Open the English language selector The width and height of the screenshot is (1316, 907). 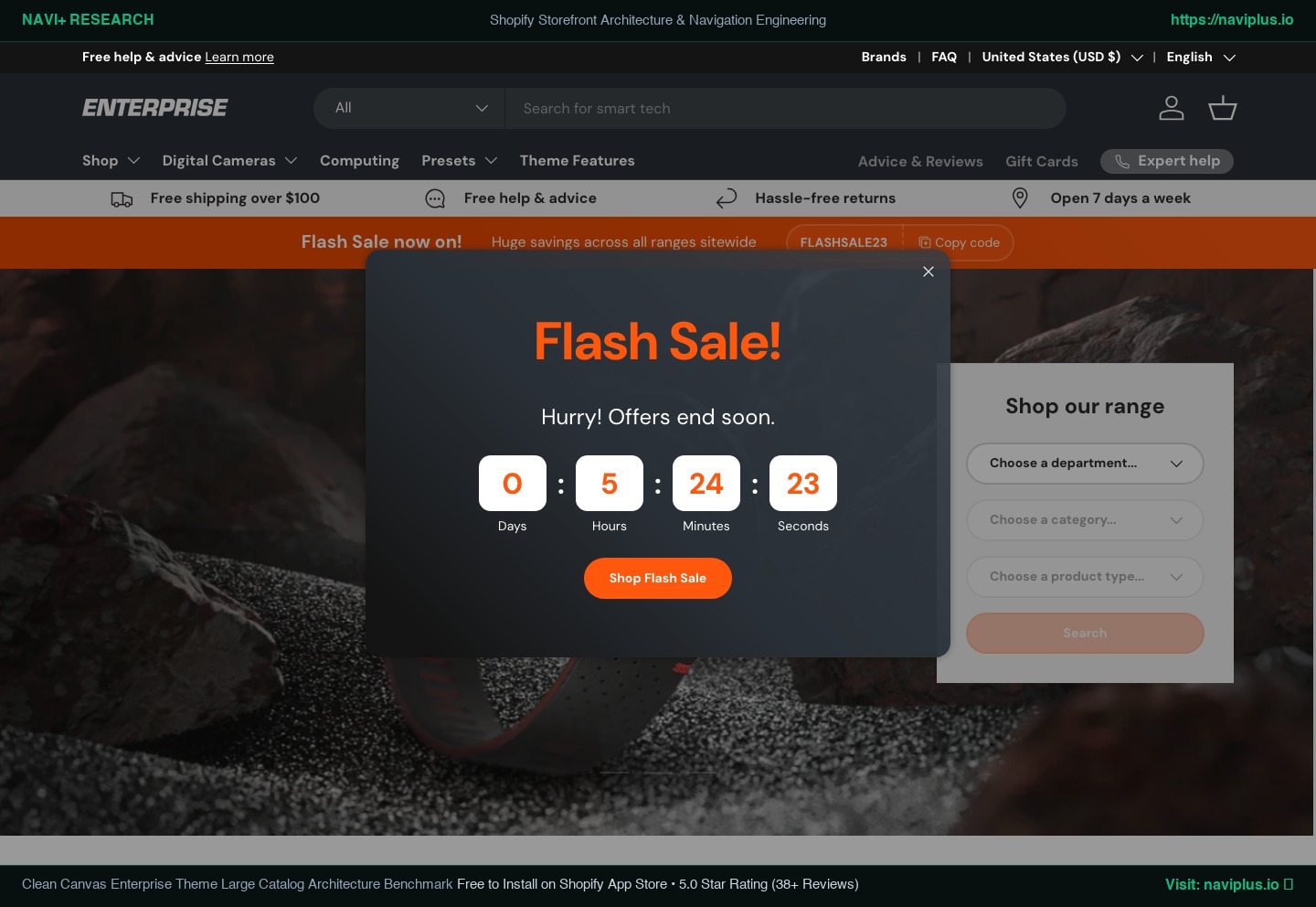tap(1201, 57)
